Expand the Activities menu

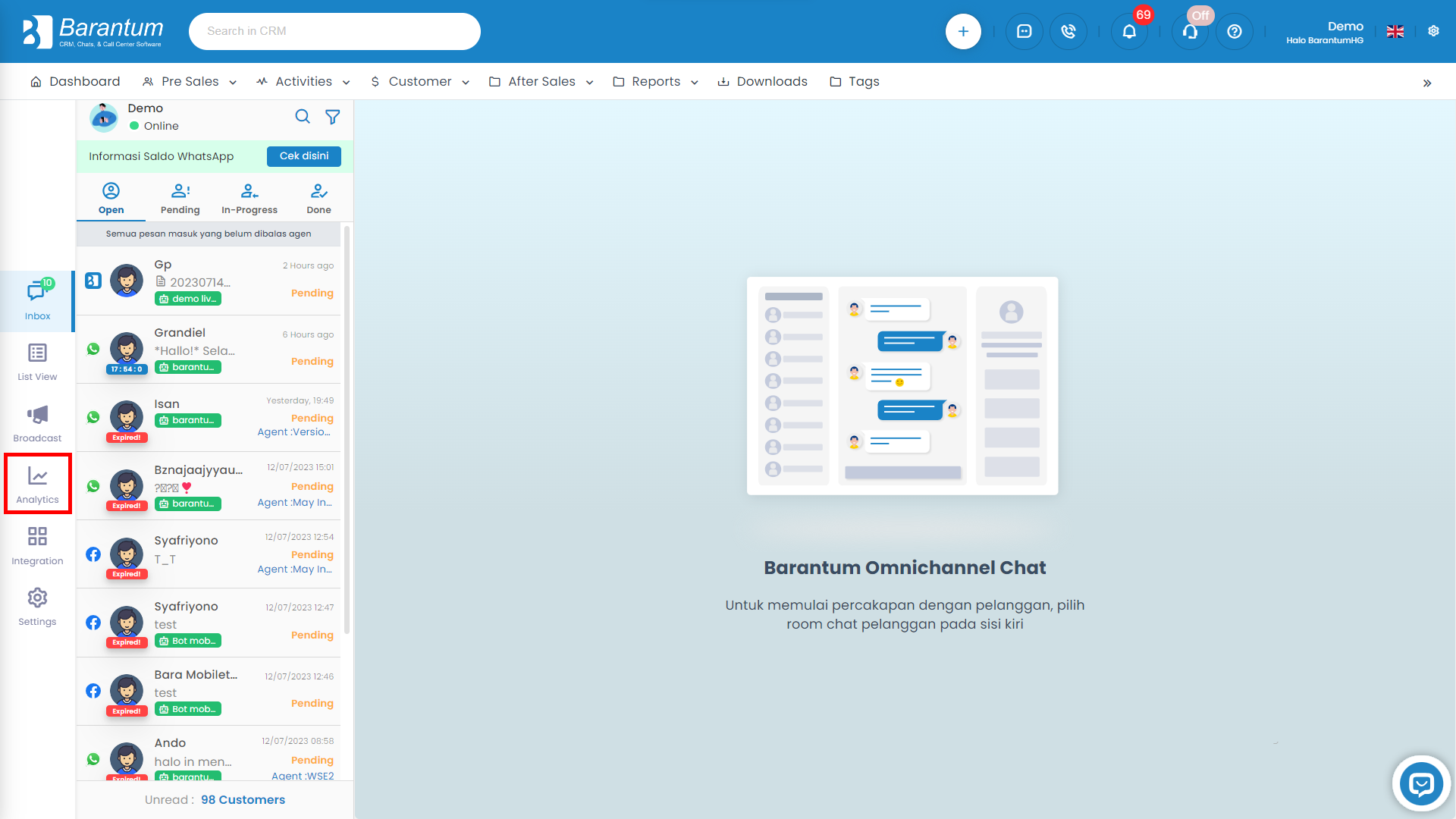[303, 82]
